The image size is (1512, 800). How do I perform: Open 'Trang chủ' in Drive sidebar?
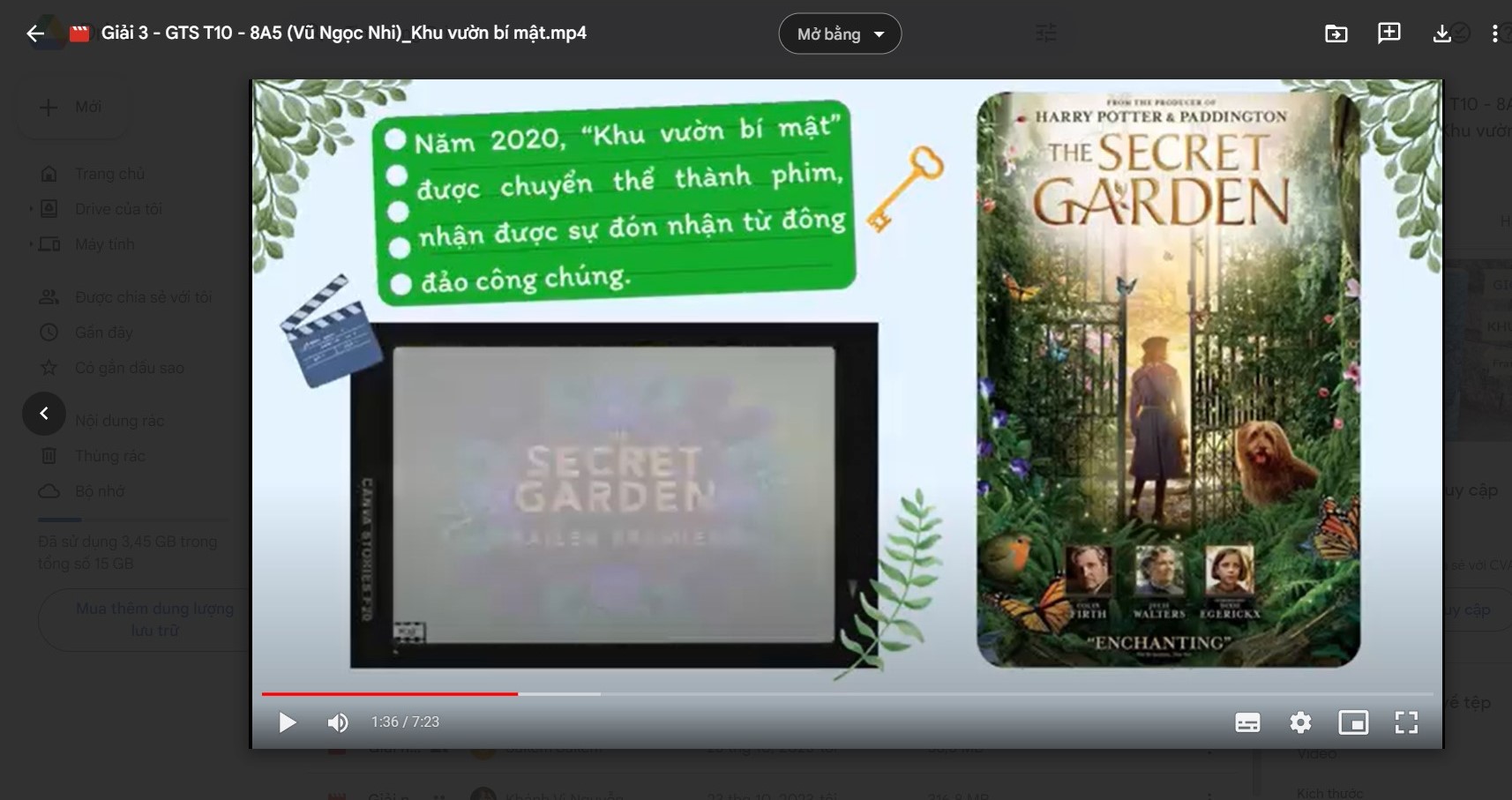click(109, 174)
